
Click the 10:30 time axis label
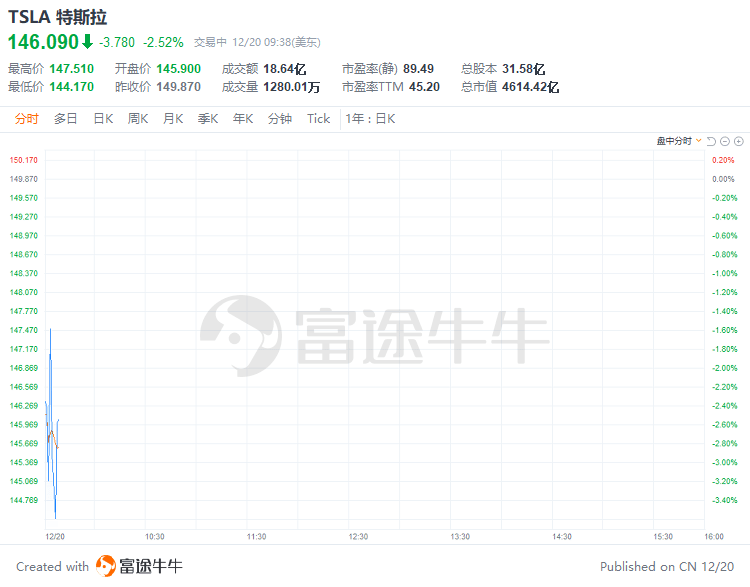[x=154, y=537]
